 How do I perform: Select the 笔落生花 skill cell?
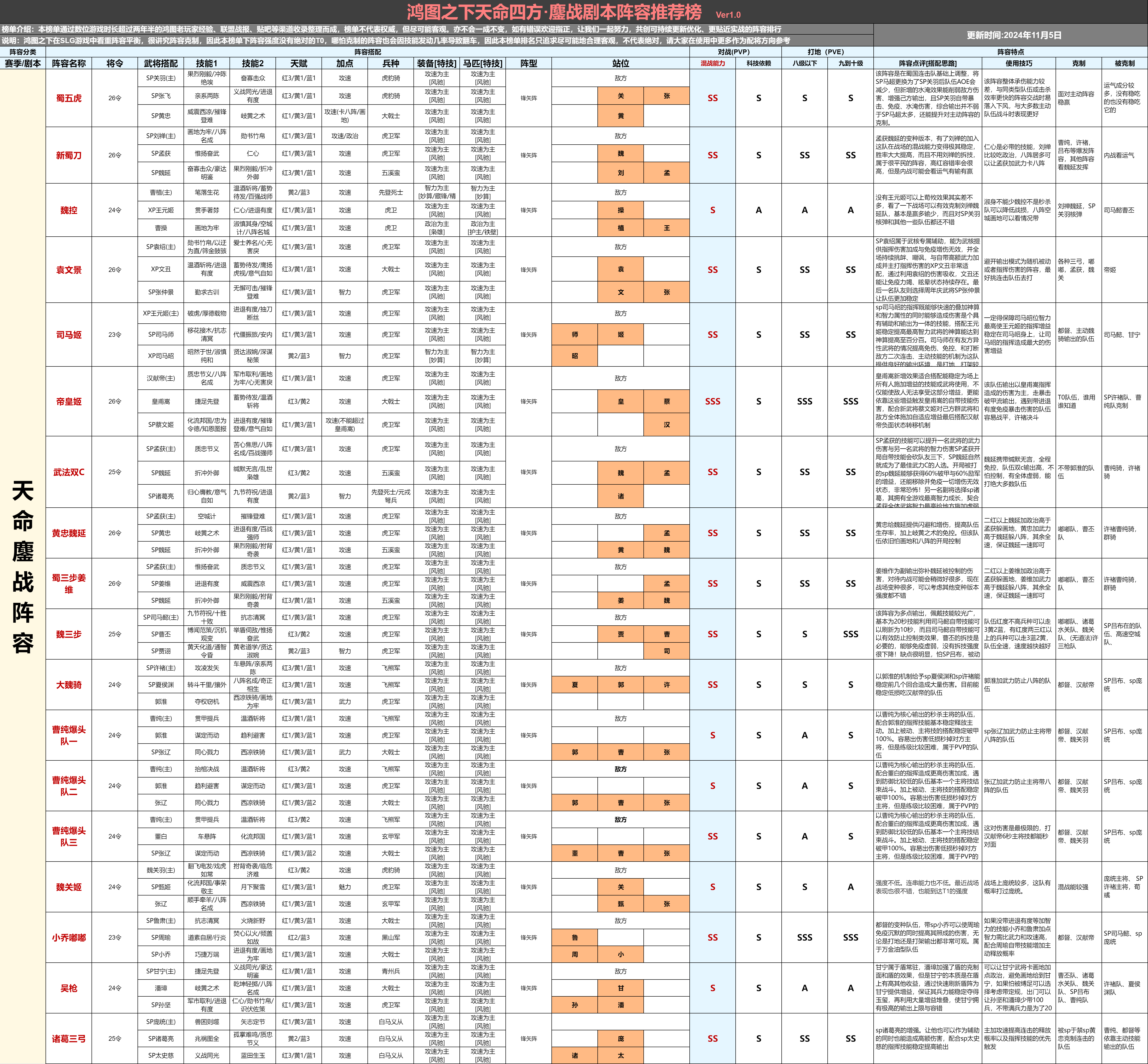(207, 192)
